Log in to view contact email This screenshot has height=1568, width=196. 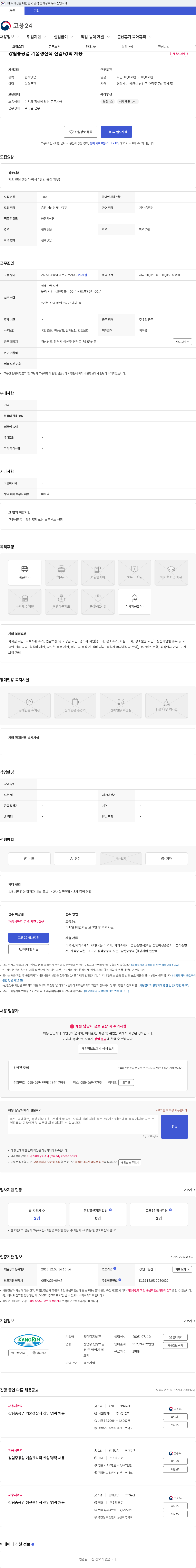point(126,1082)
